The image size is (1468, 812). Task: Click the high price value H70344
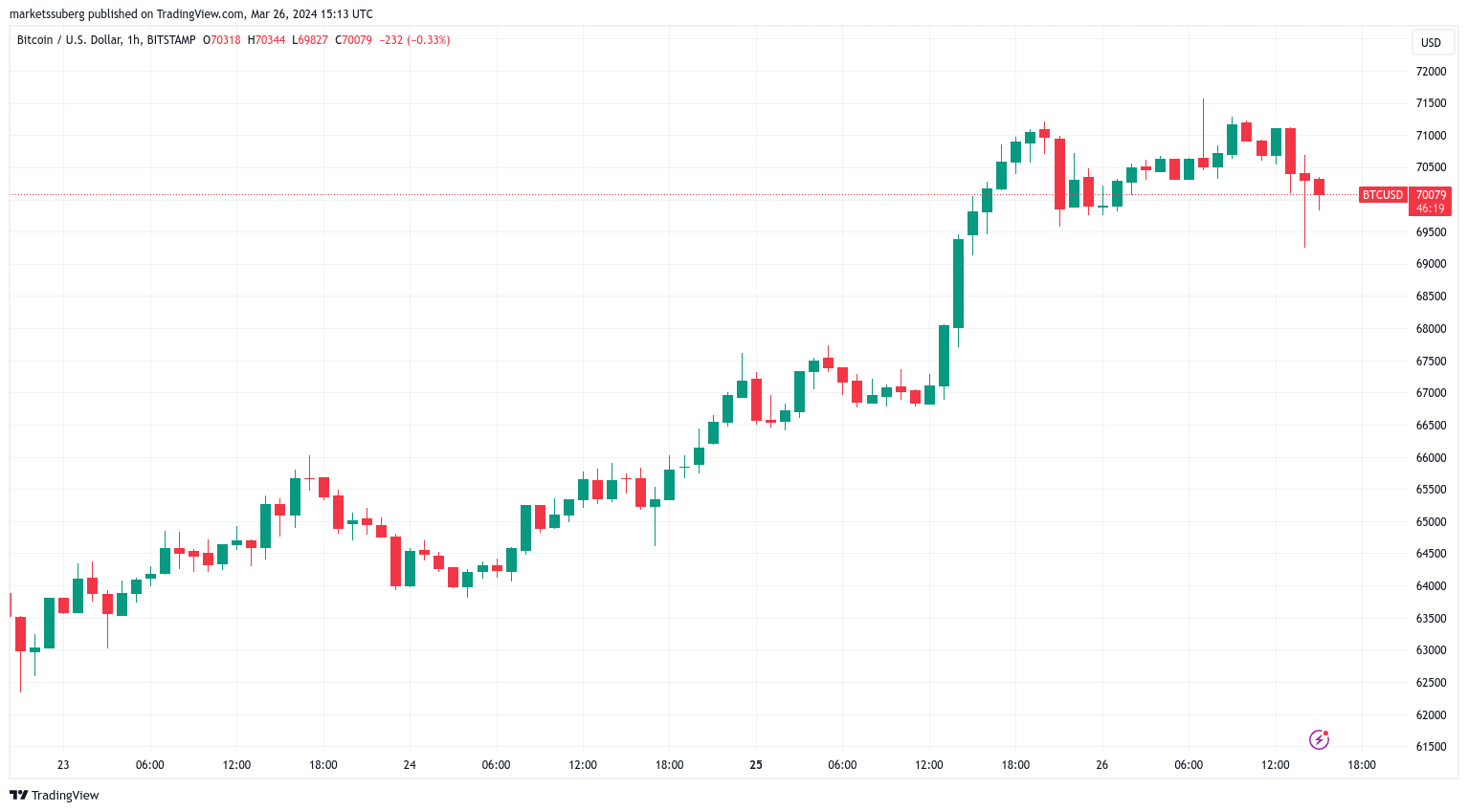[266, 40]
